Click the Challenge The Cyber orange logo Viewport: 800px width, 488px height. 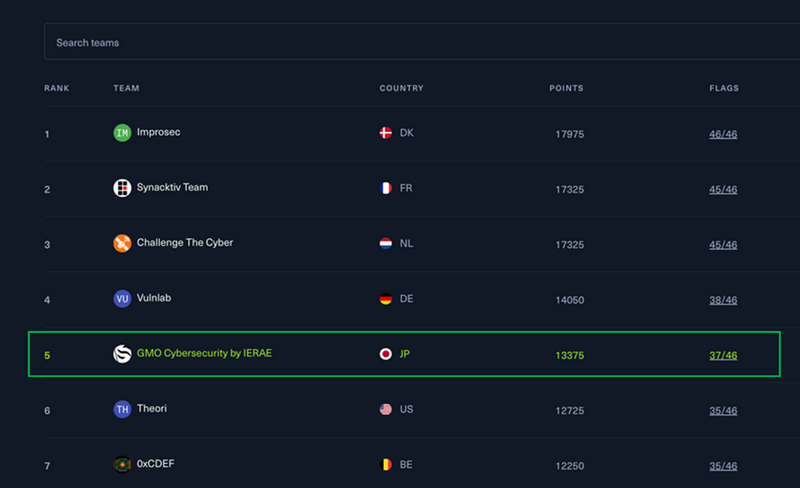point(122,243)
